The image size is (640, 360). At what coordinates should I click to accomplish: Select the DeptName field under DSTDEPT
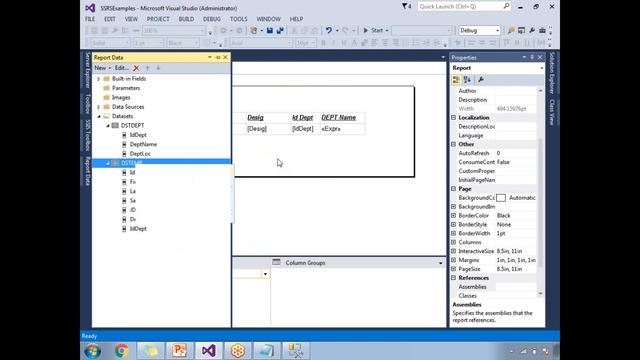(x=143, y=144)
